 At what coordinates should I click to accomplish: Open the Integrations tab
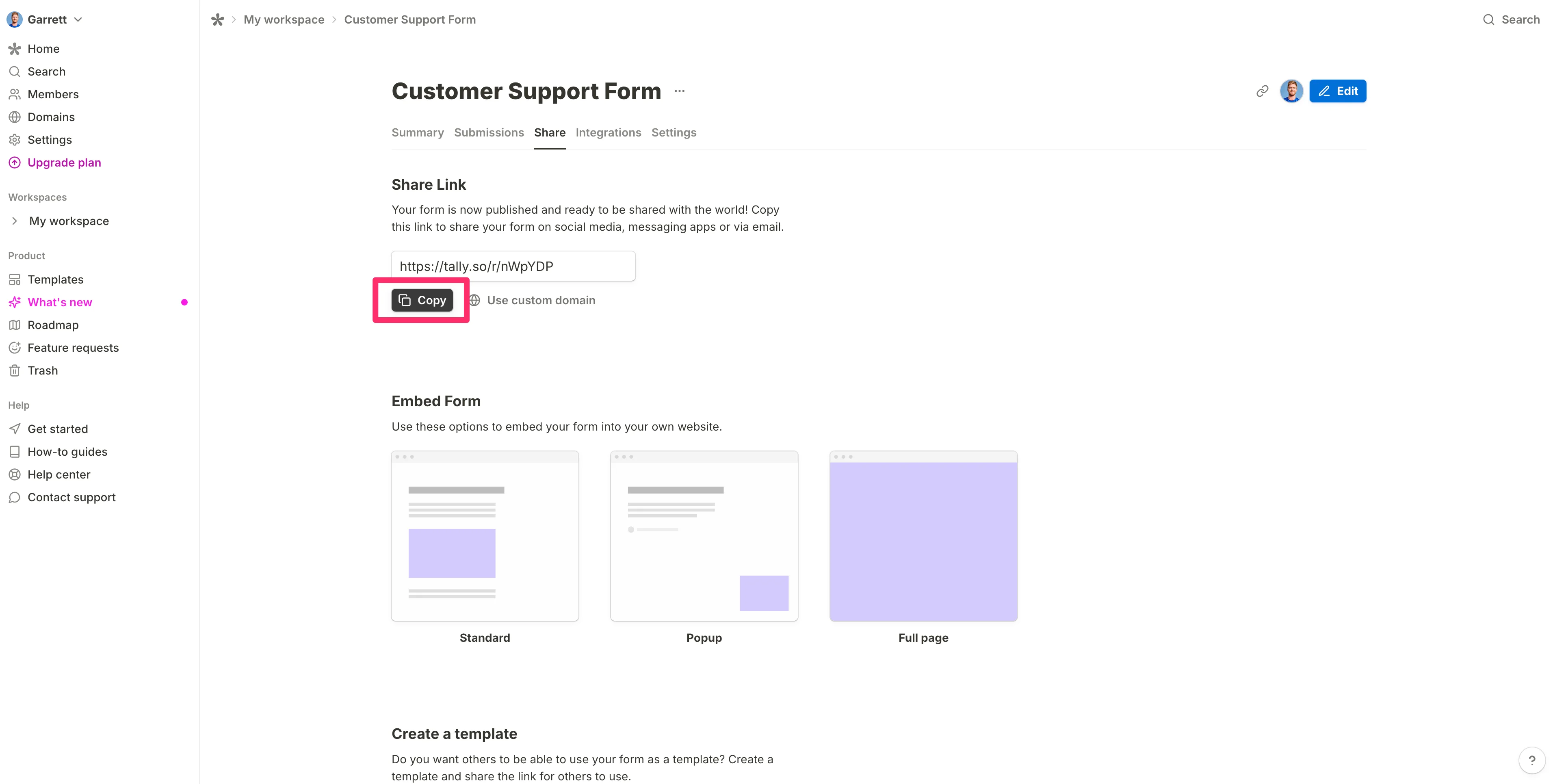click(x=608, y=133)
